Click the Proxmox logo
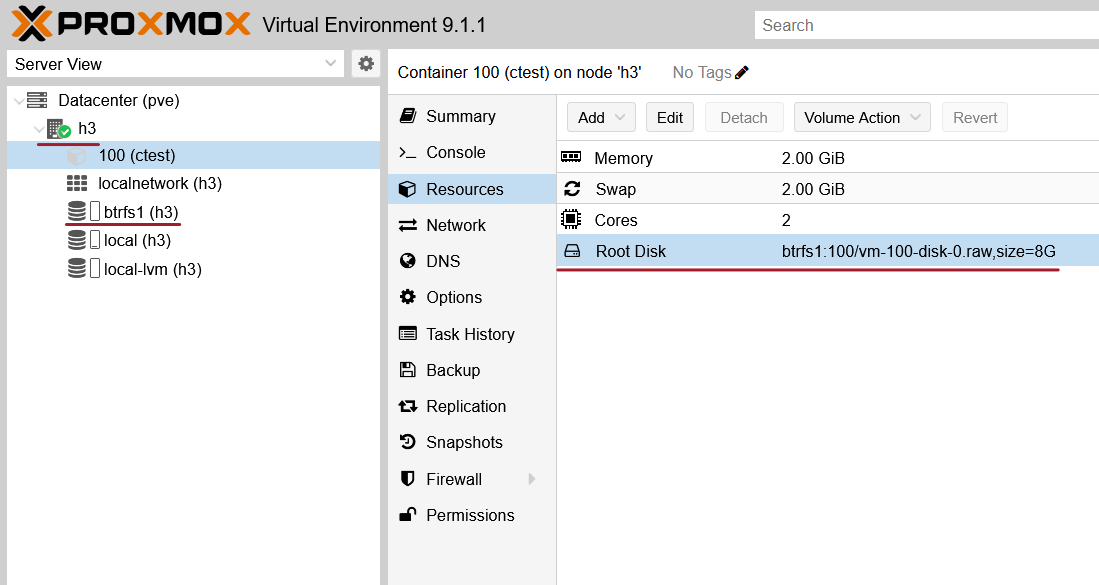 (131, 23)
